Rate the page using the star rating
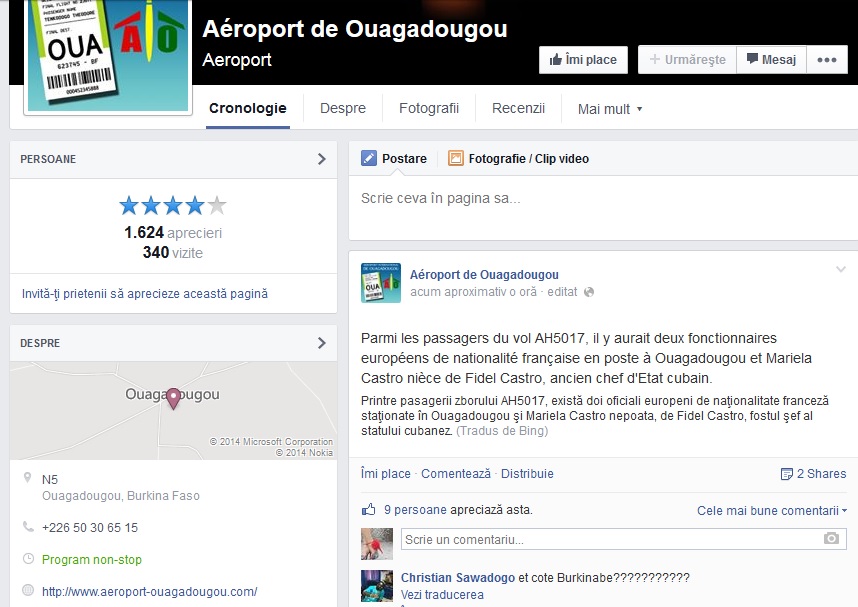858x607 pixels. (172, 206)
